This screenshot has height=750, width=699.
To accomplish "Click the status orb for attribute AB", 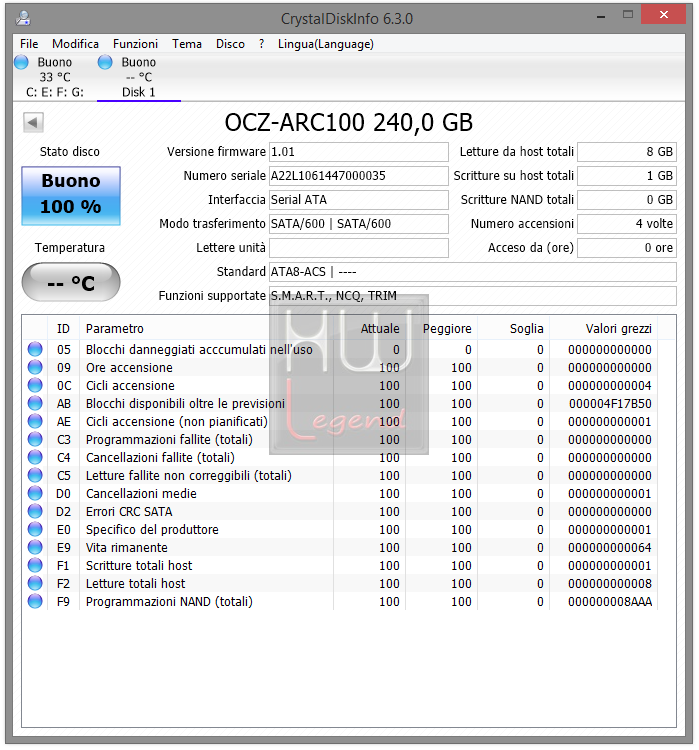I will pyautogui.click(x=35, y=403).
